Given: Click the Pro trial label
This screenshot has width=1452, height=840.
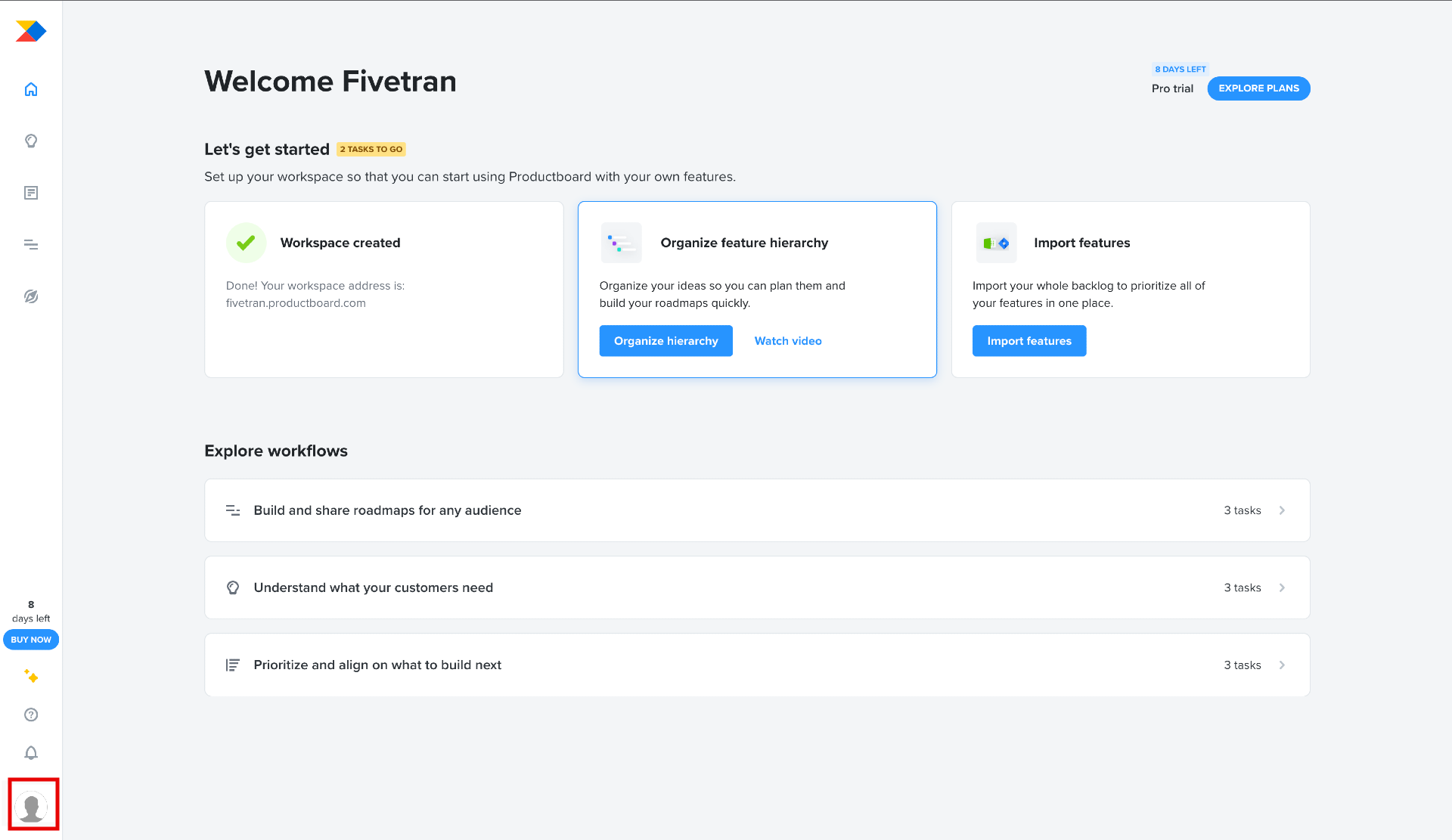Looking at the screenshot, I should click(x=1172, y=88).
